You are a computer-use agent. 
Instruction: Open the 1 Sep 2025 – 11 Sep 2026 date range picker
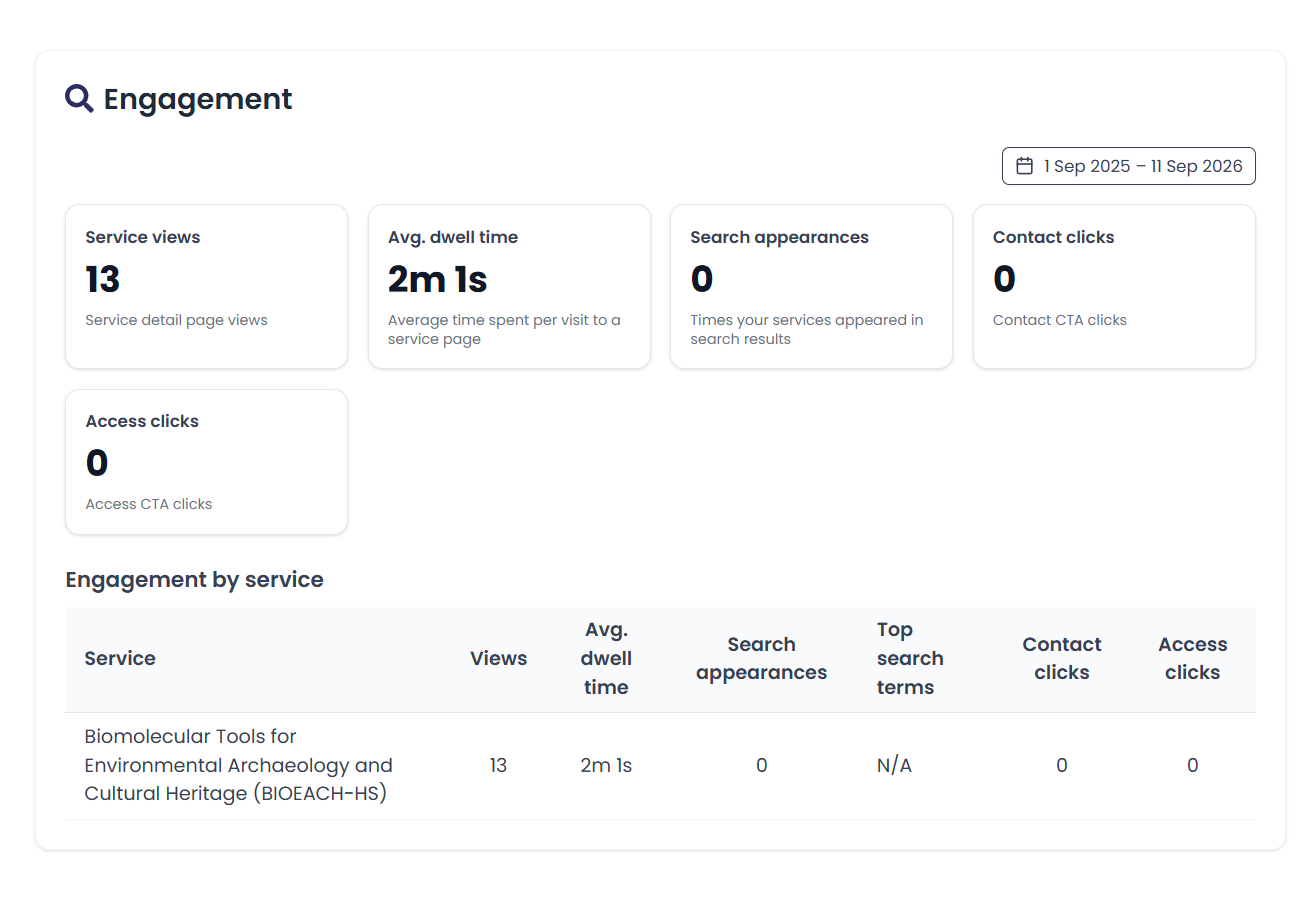tap(1128, 166)
